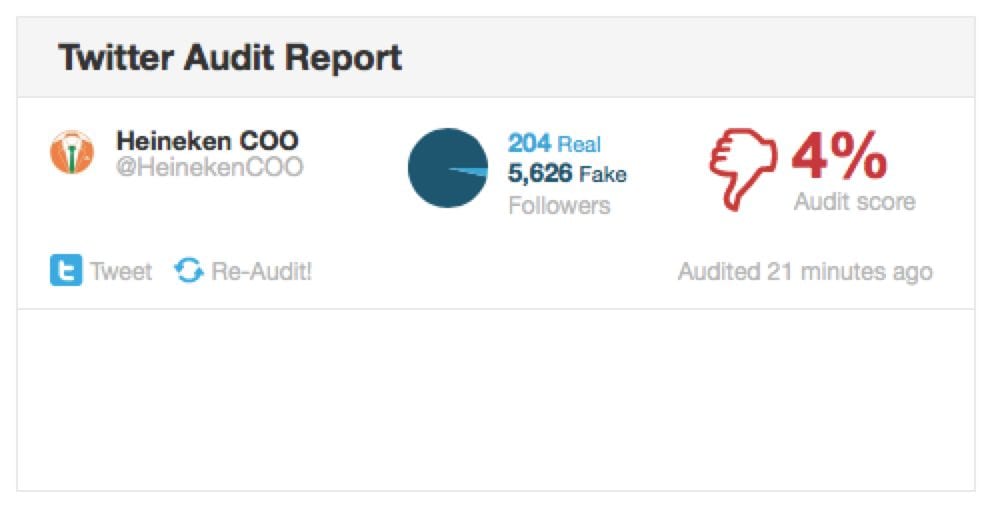Click the word Fake beside 5,626
This screenshot has height=532, width=1000.
pos(603,174)
